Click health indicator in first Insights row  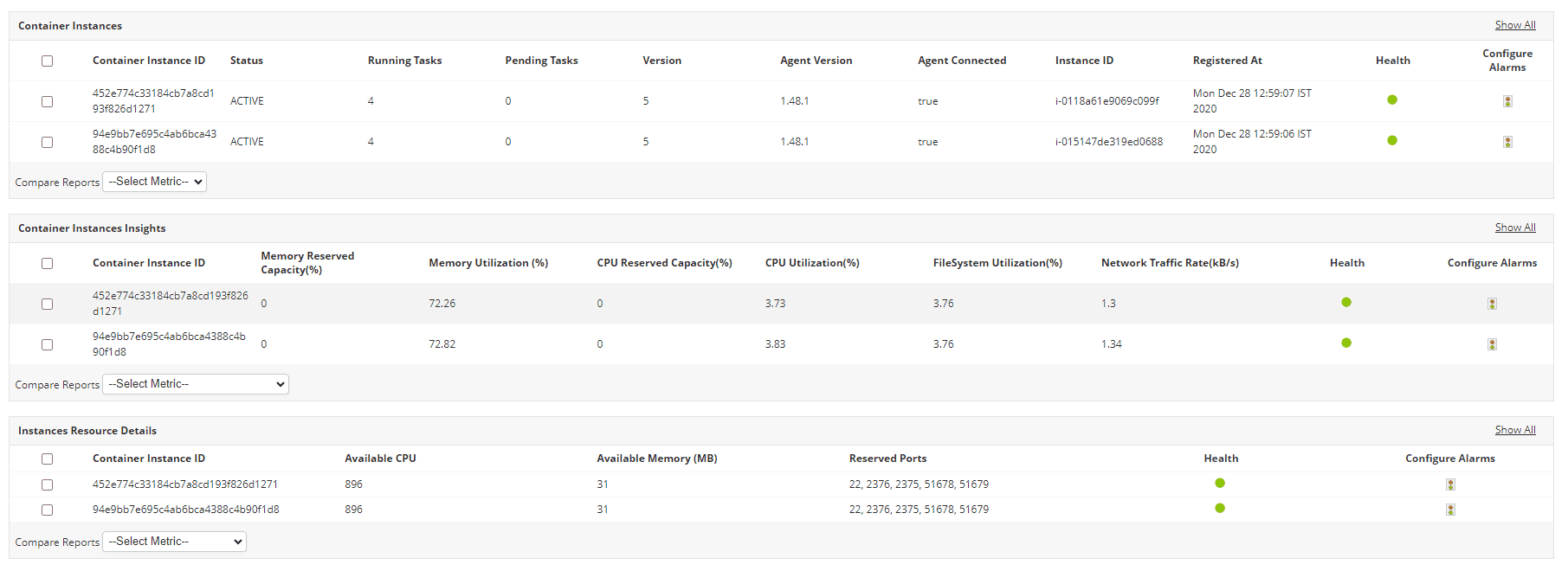tap(1346, 302)
